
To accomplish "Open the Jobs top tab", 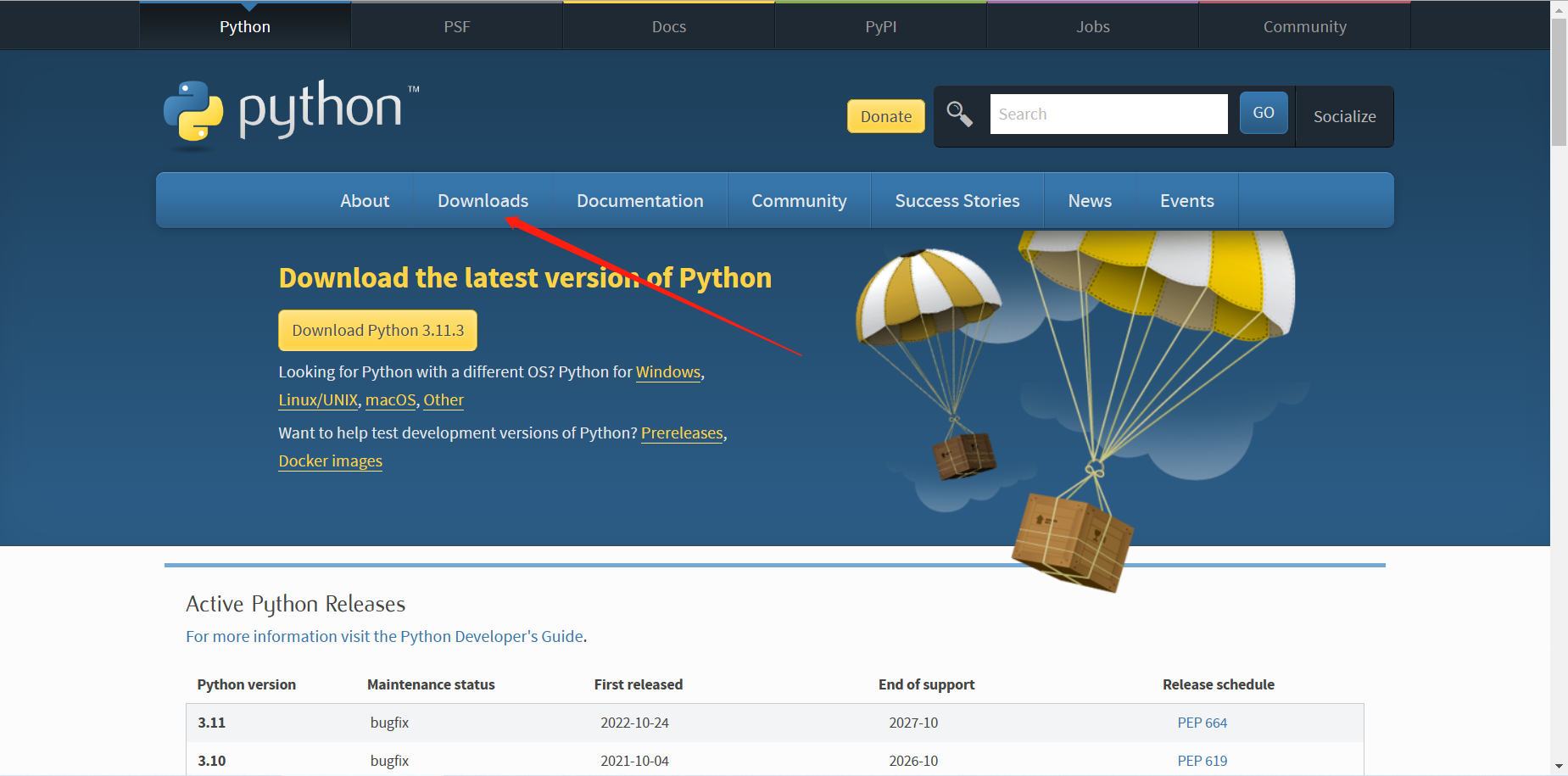I will [1093, 26].
